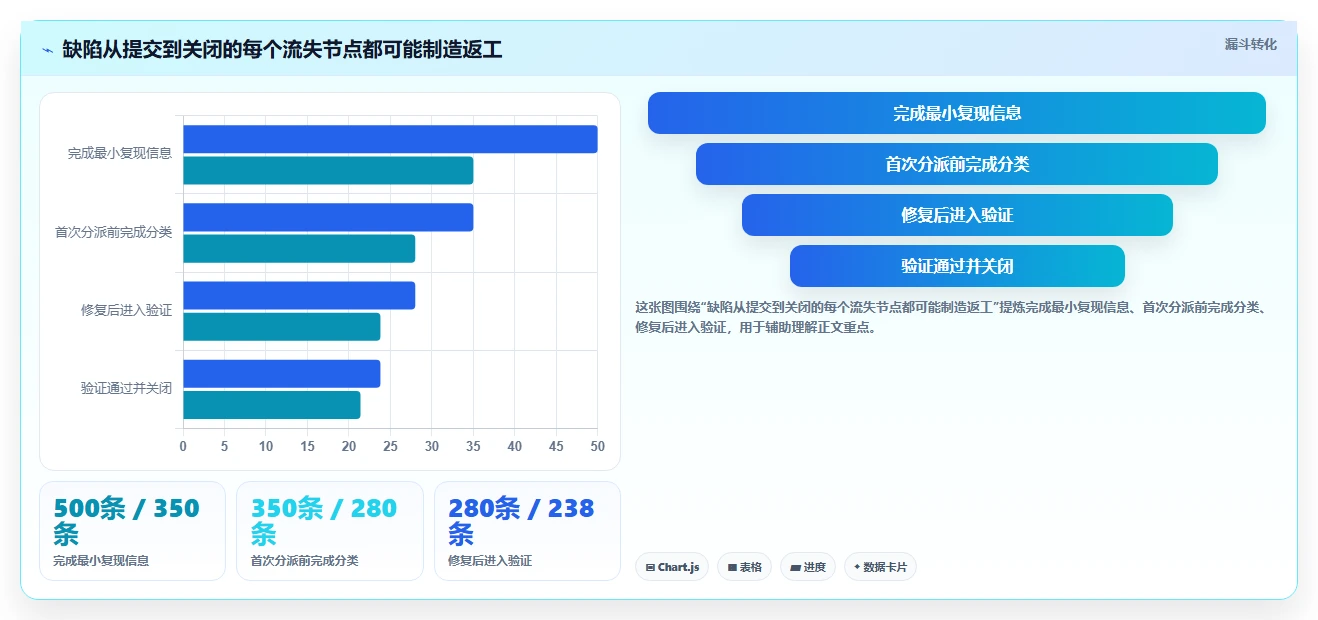Screen dimensions: 1318x620
Task: Click the 验证通过并关闭 chart axis label
Action: click(x=126, y=388)
